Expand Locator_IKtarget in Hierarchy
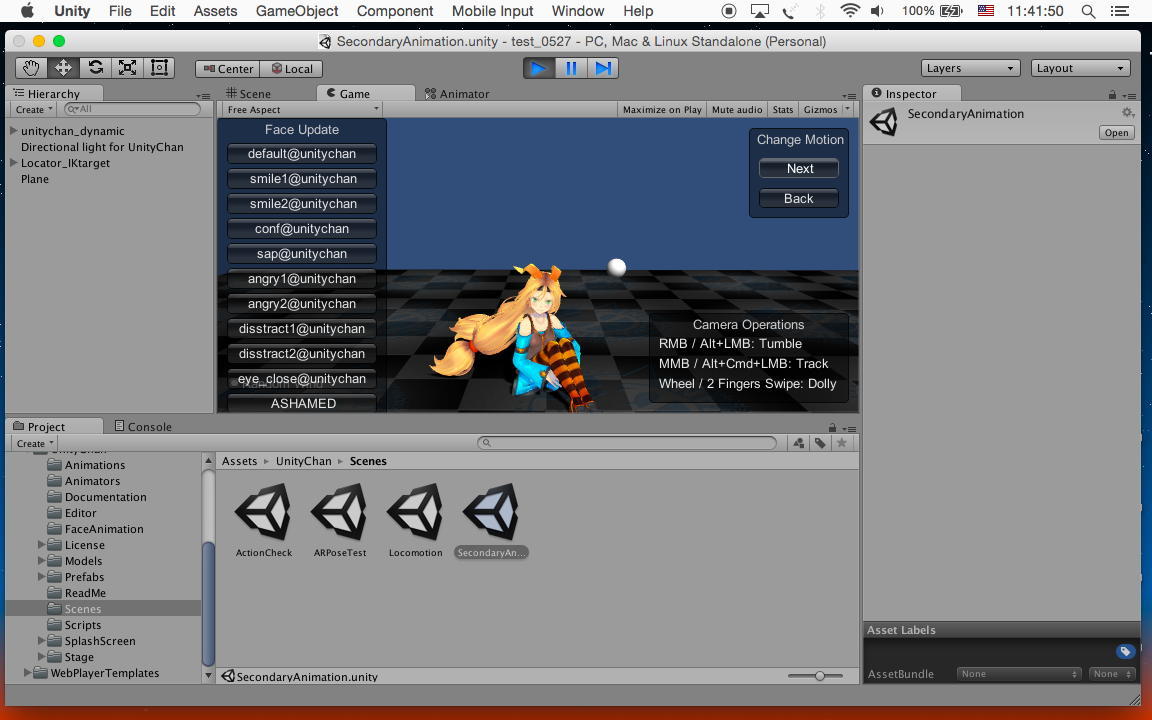 point(13,163)
